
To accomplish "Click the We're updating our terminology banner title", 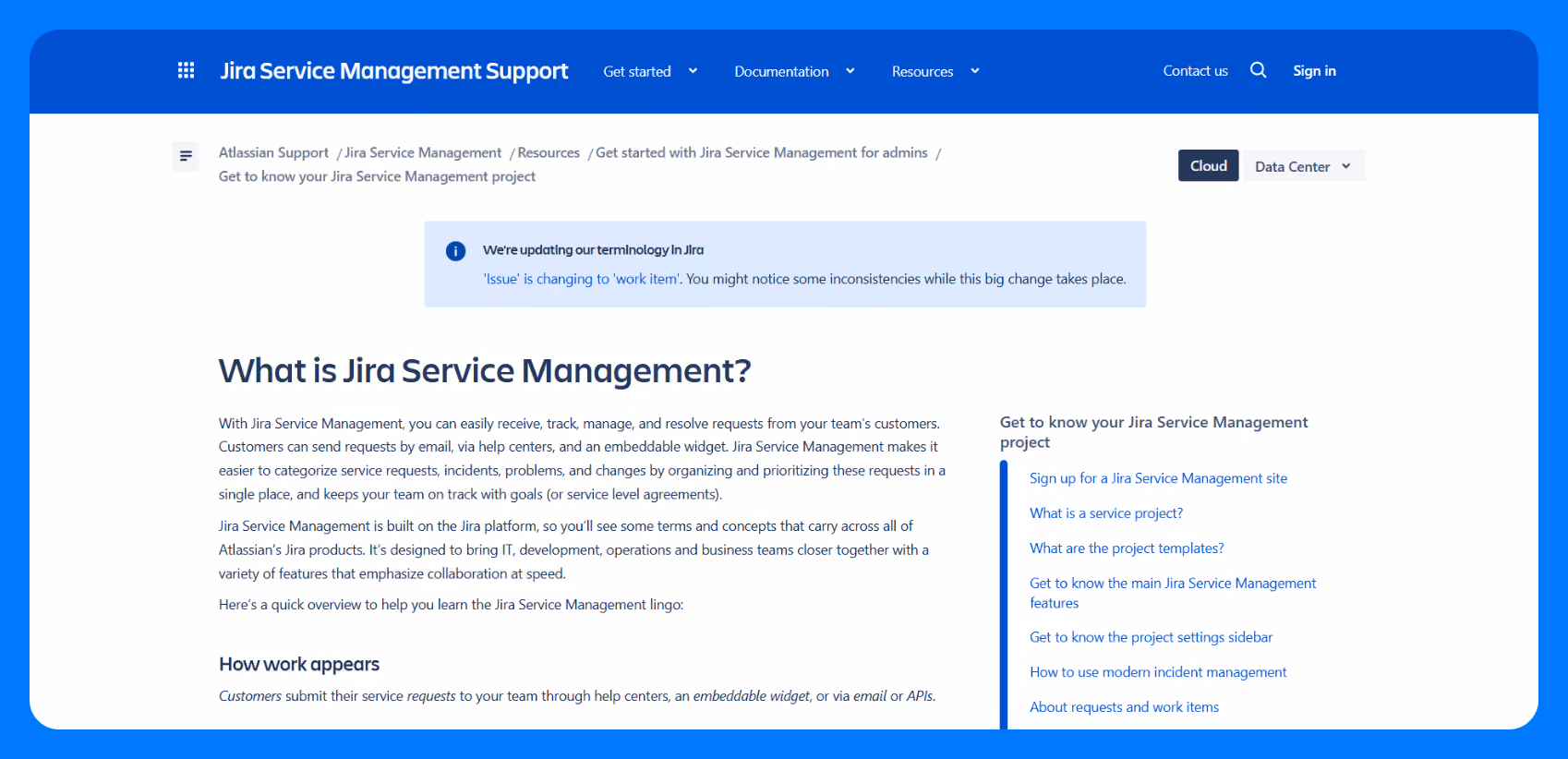I will (593, 250).
